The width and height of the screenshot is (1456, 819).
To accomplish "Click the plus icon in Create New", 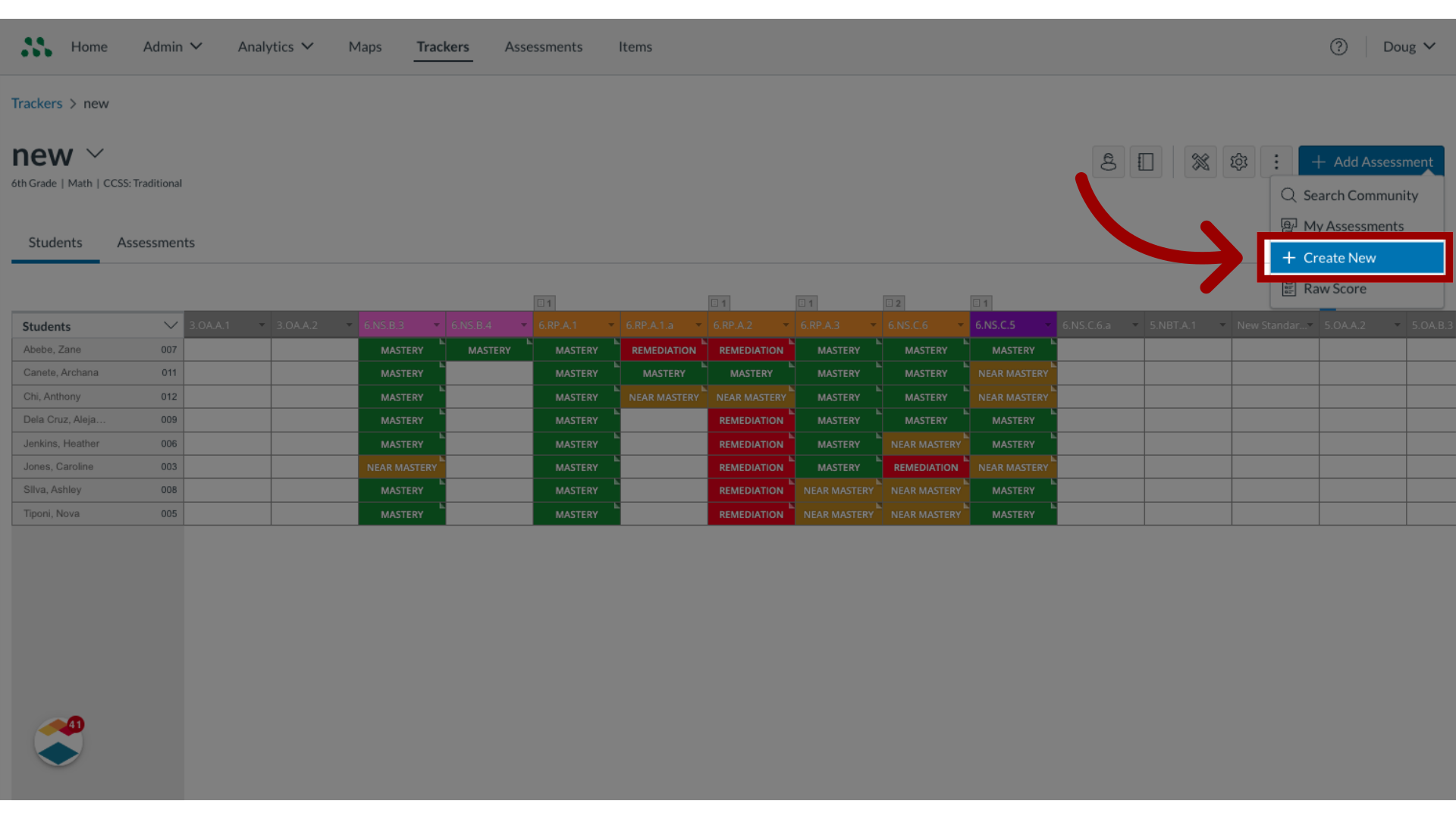I will (1288, 258).
